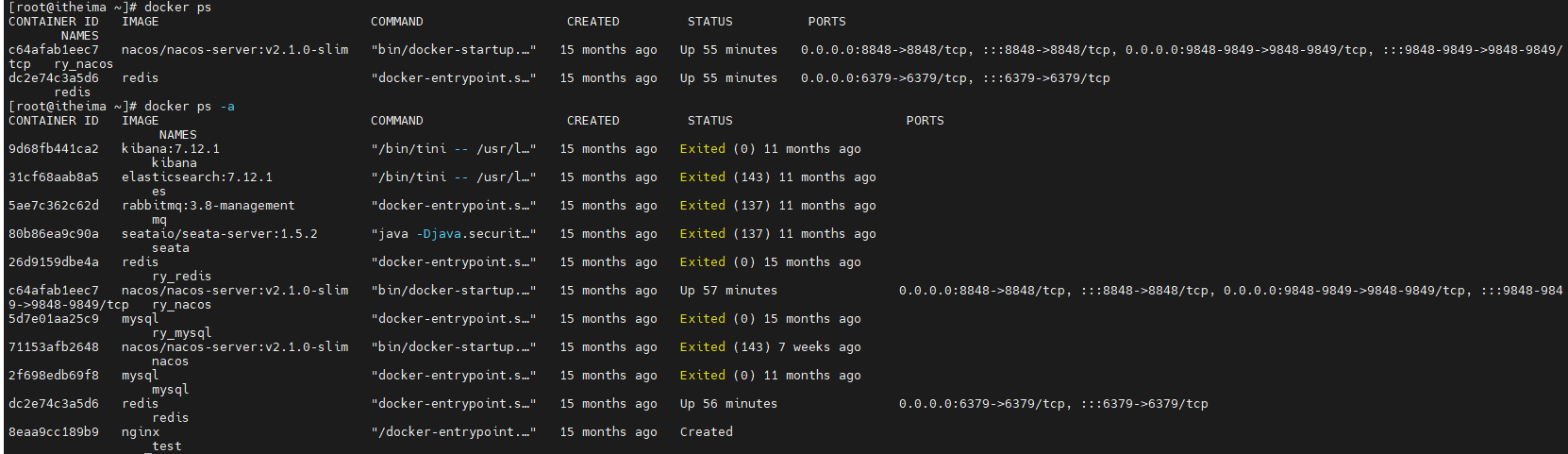The width and height of the screenshot is (1568, 454).
Task: Click the image seataio/seata-server:1.5.2
Action: click(x=220, y=234)
